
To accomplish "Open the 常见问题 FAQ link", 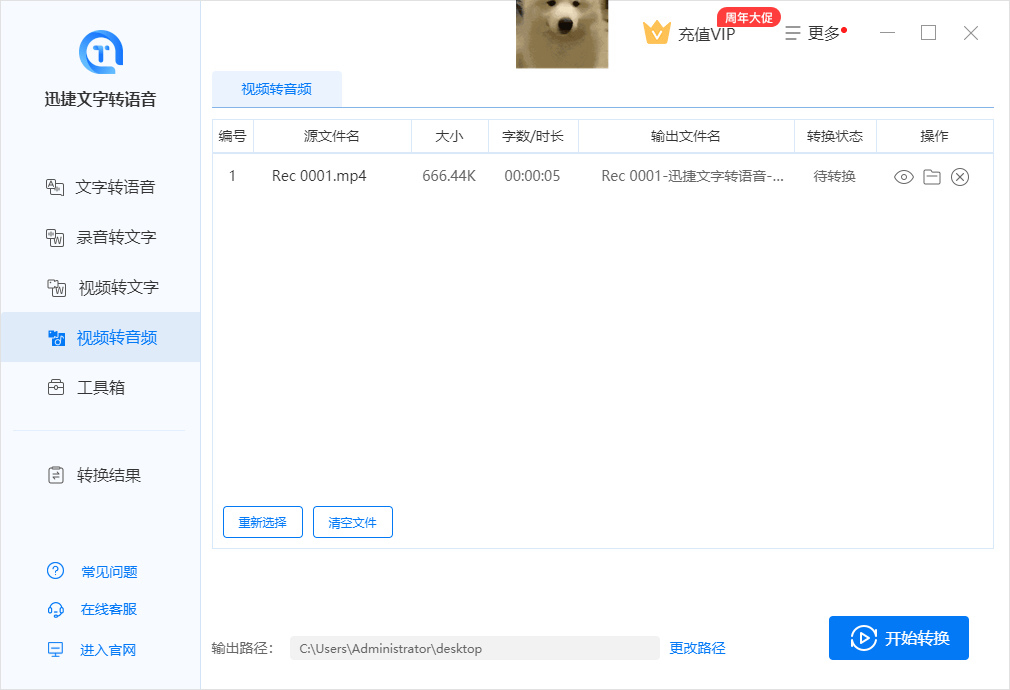I will (109, 571).
